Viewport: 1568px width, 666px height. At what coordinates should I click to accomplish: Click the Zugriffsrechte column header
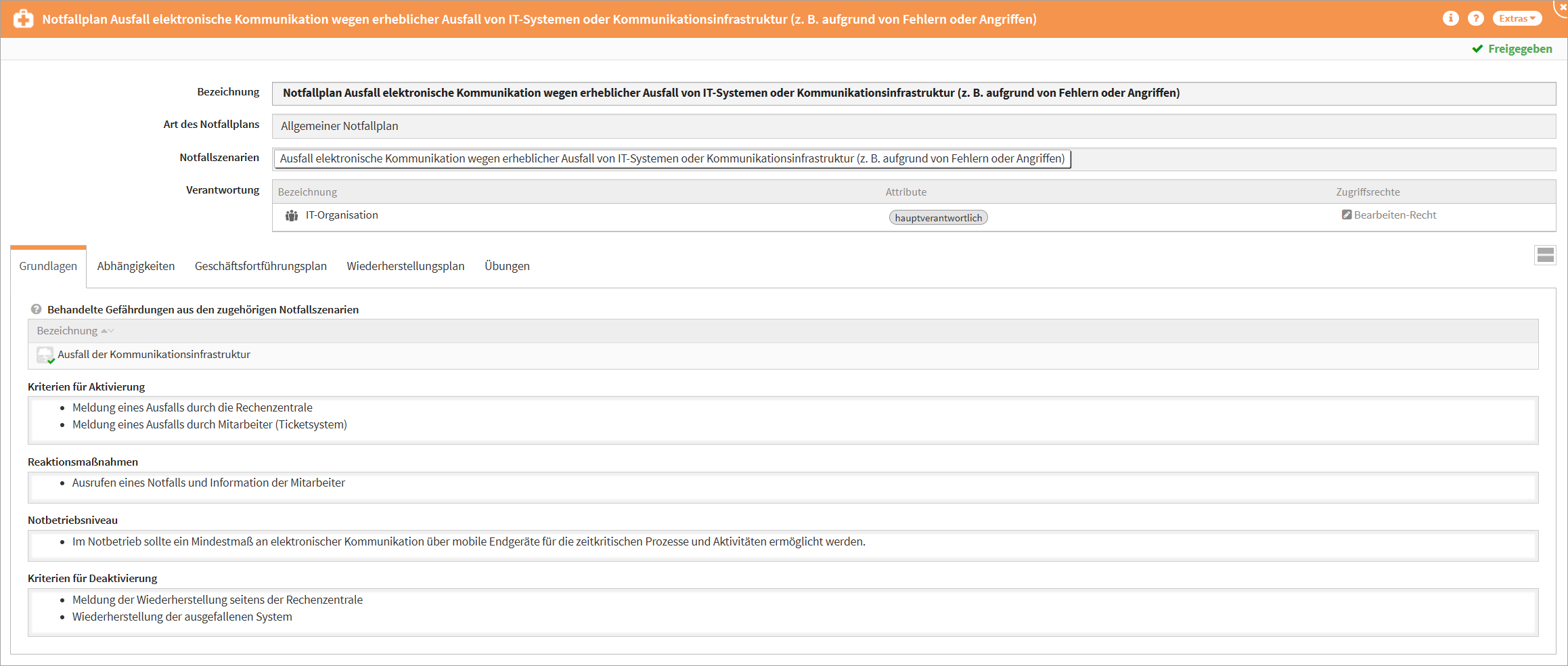tap(1368, 192)
